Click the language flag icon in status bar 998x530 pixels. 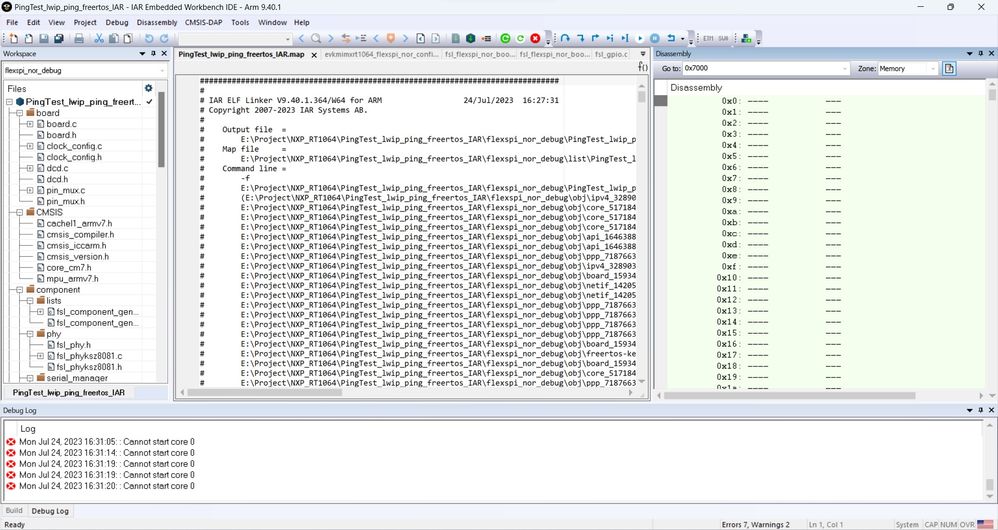[x=985, y=524]
